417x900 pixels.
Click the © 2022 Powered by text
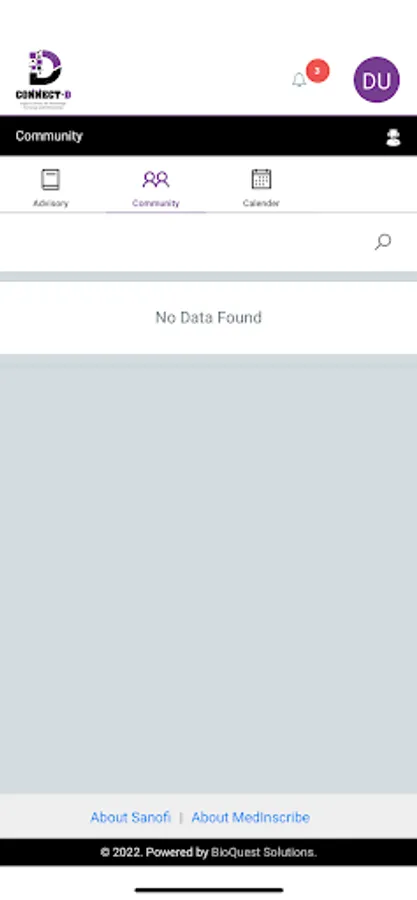(x=154, y=852)
